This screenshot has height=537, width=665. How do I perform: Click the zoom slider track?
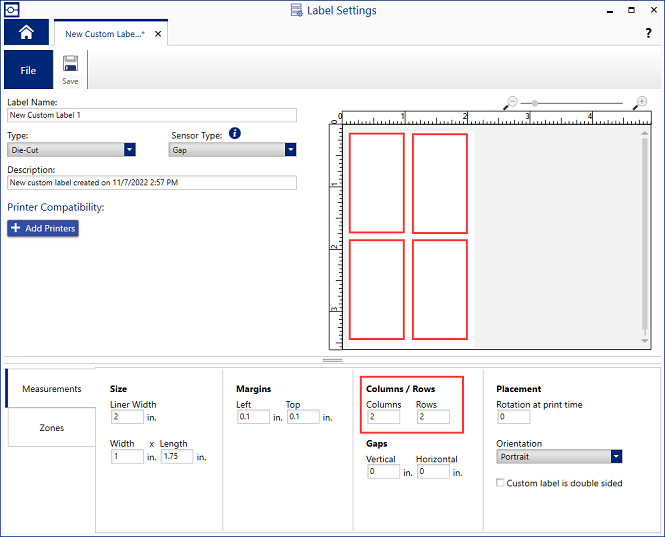pyautogui.click(x=577, y=103)
